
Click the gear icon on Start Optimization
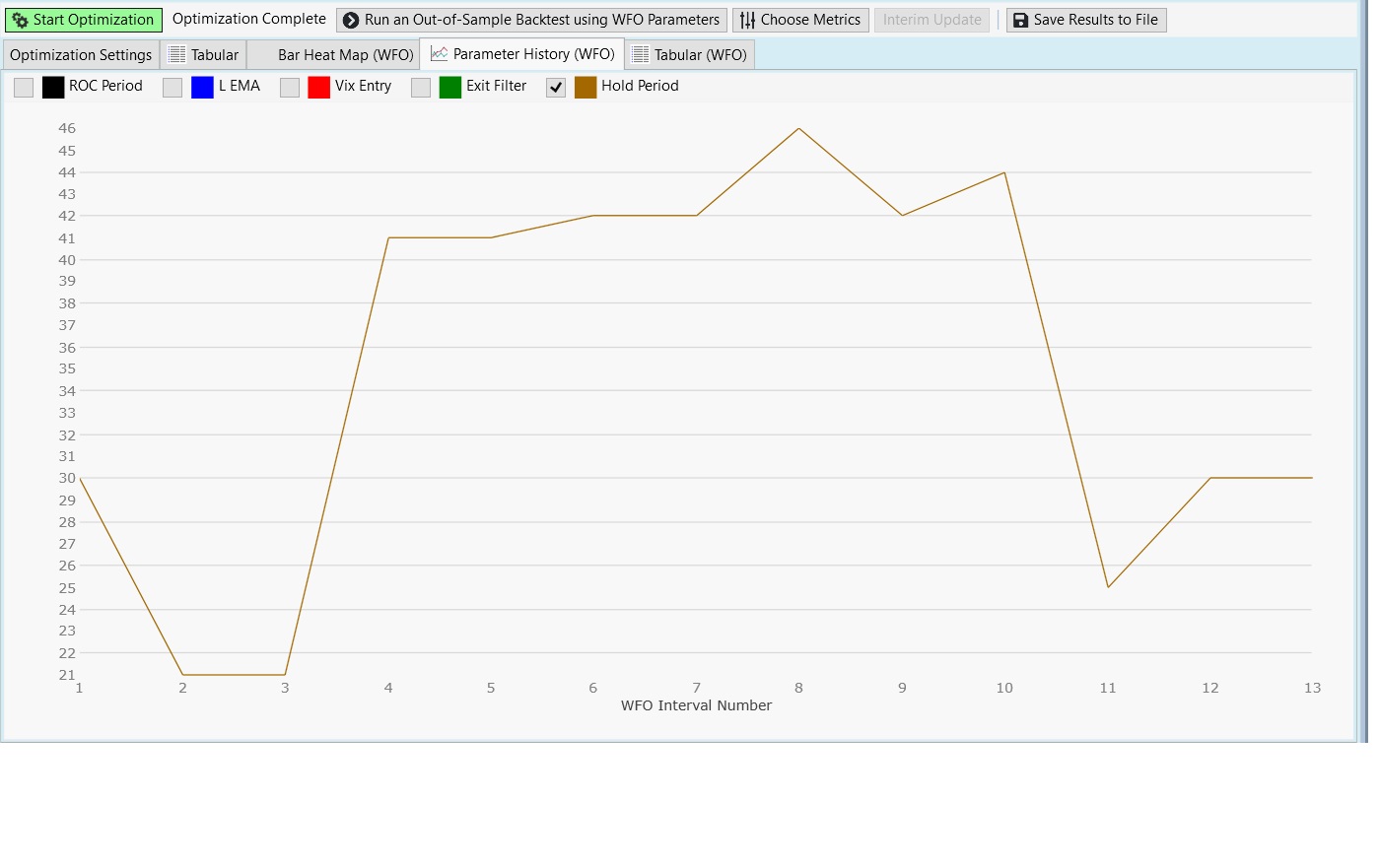pyautogui.click(x=20, y=21)
